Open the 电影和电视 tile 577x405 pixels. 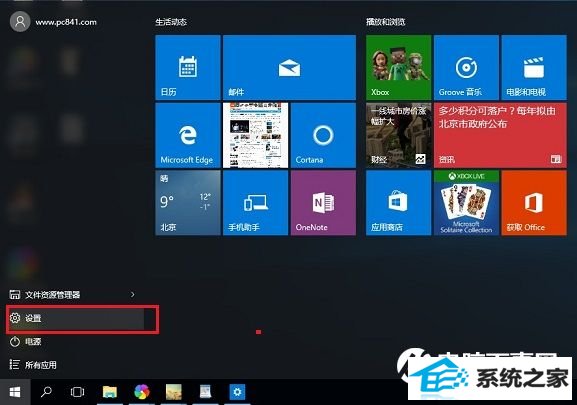[x=534, y=67]
